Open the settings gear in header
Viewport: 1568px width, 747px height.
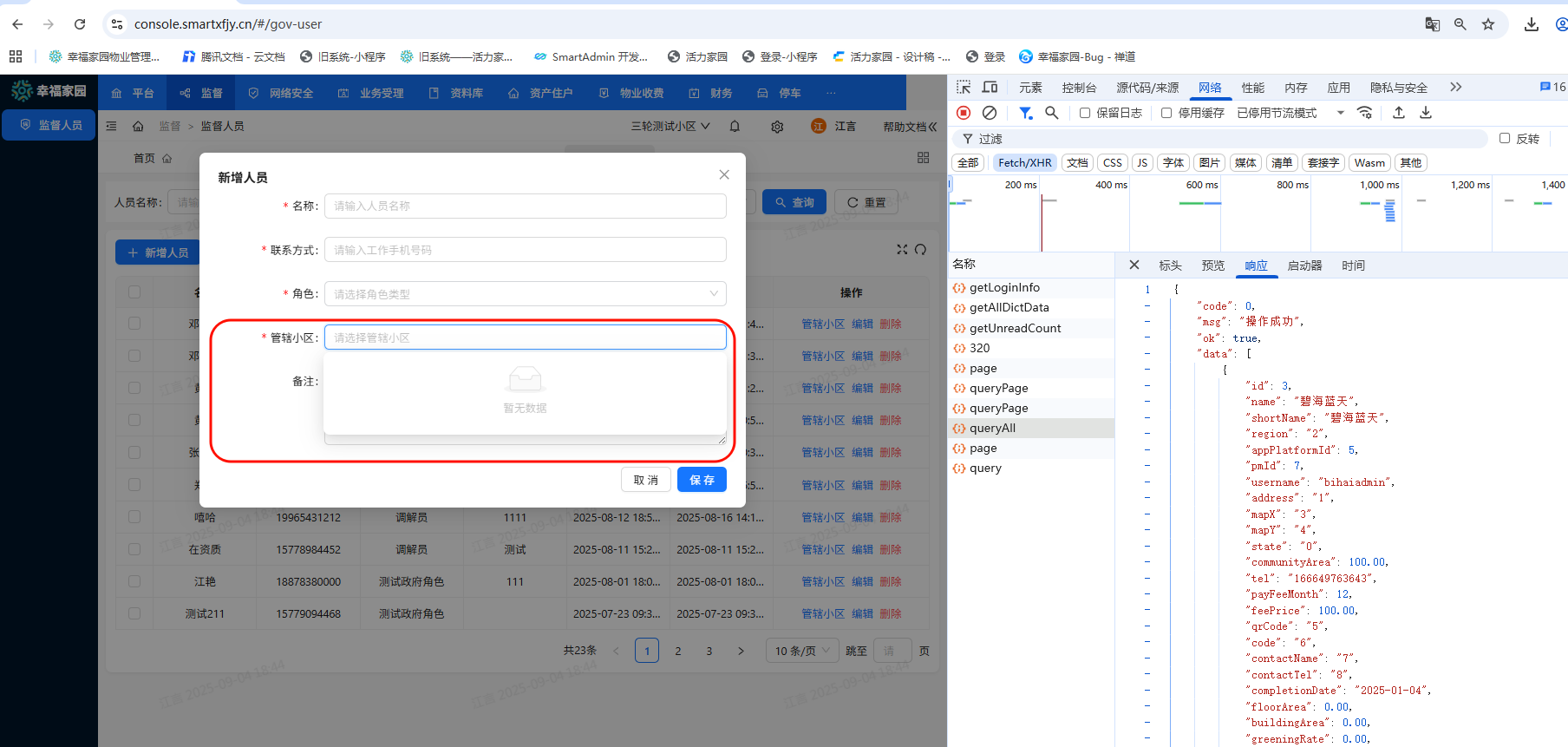[777, 127]
